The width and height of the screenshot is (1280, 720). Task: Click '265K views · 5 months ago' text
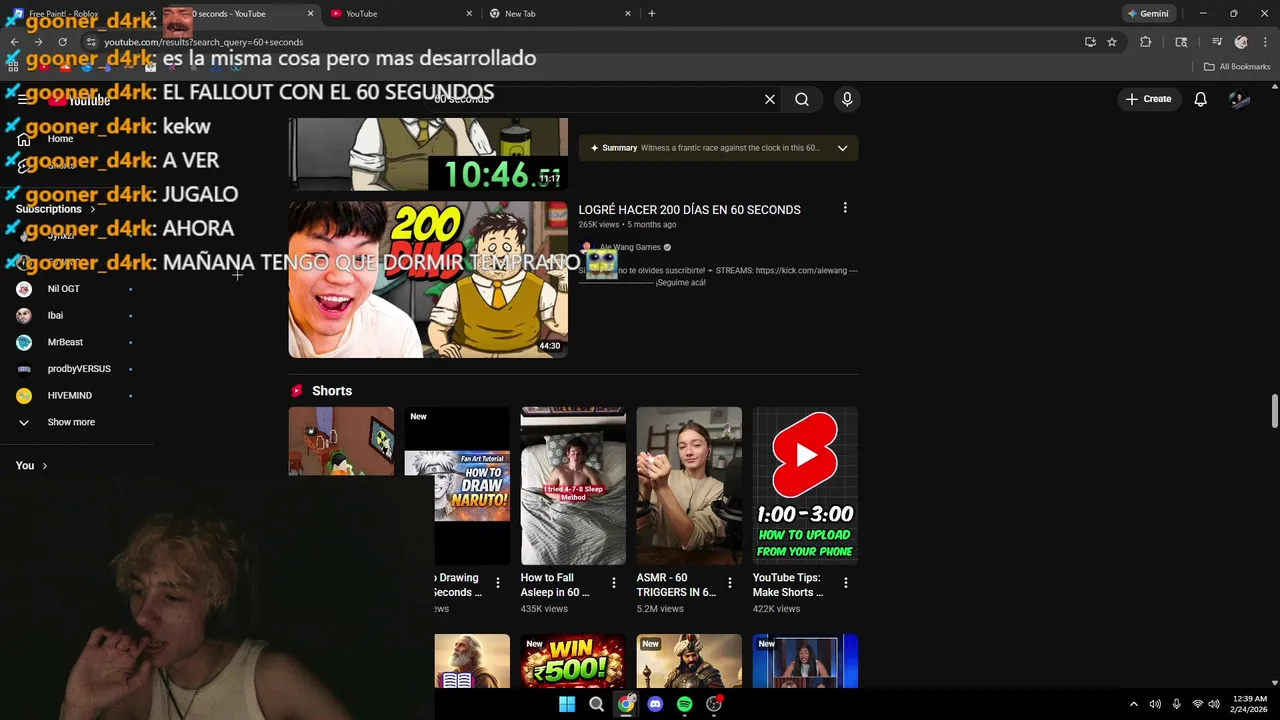(x=627, y=224)
